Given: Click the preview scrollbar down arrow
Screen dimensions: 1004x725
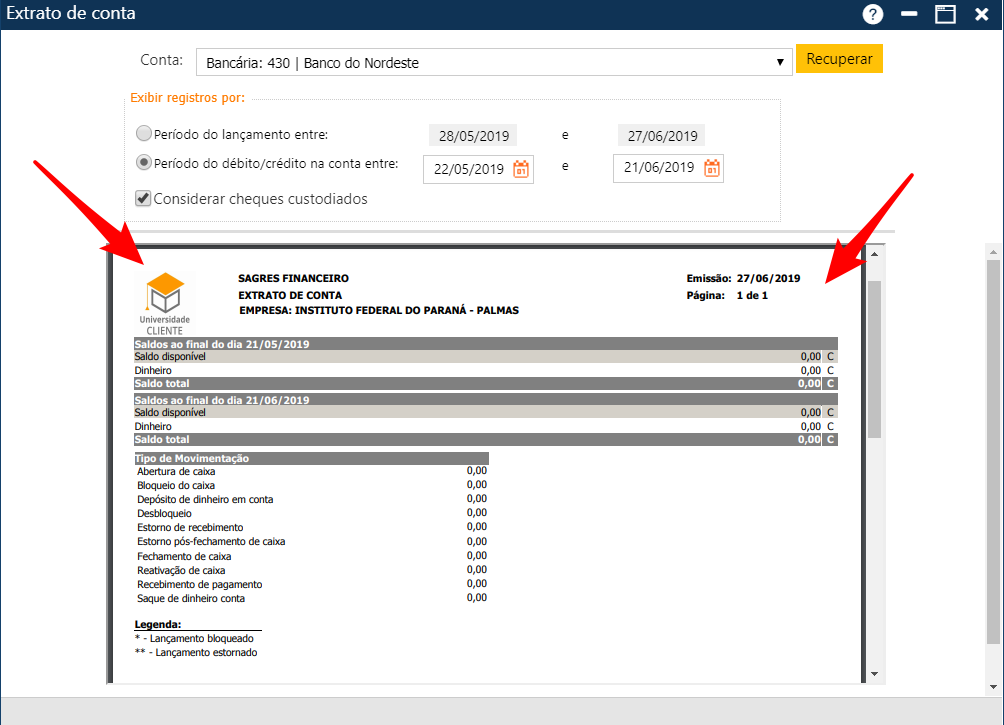Looking at the screenshot, I should [876, 674].
